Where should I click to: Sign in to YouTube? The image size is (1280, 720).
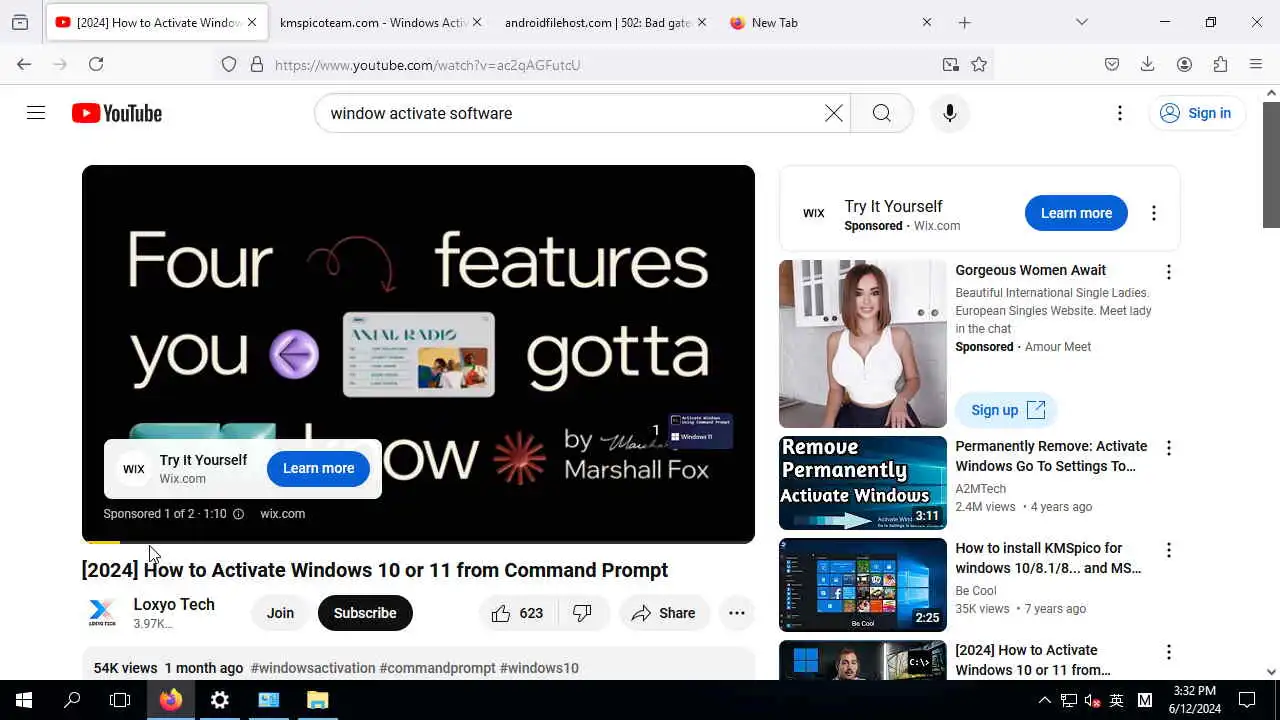(1197, 113)
